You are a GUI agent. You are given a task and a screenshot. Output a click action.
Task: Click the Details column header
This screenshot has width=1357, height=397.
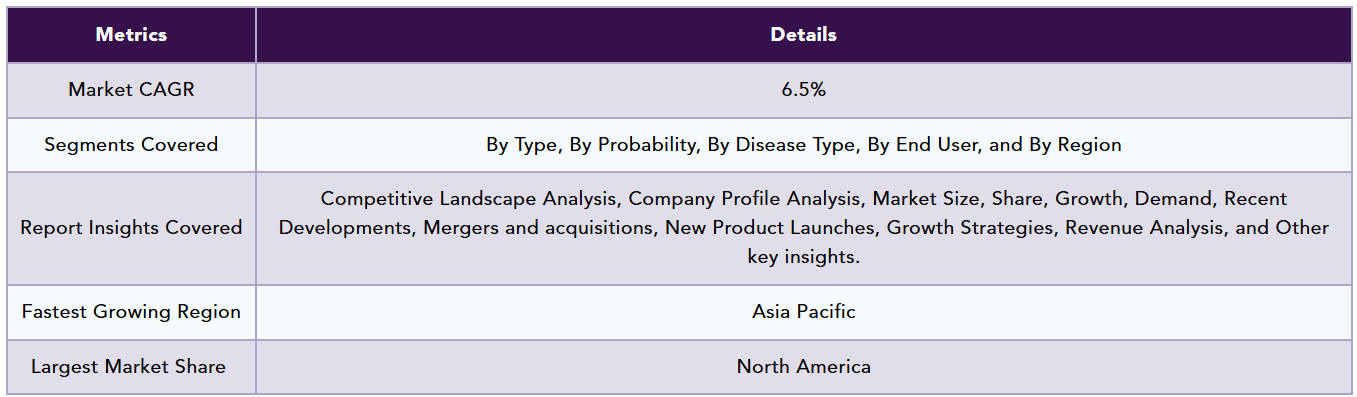(804, 35)
